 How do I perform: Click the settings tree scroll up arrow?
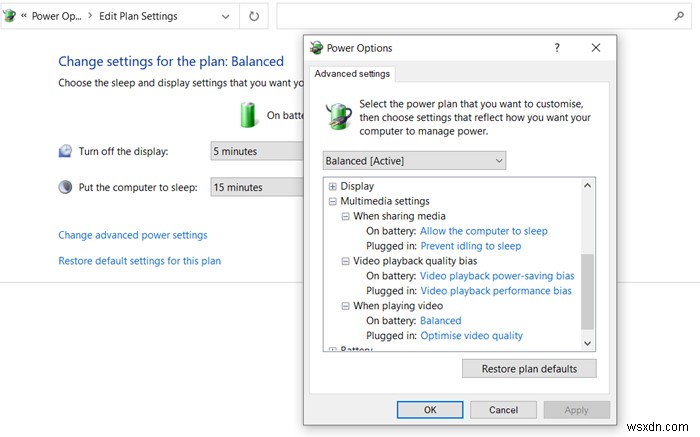click(588, 185)
